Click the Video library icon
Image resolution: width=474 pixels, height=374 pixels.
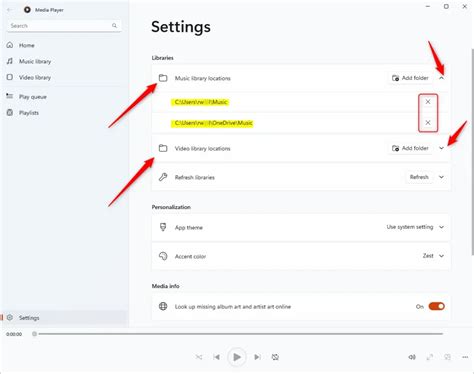[10, 77]
